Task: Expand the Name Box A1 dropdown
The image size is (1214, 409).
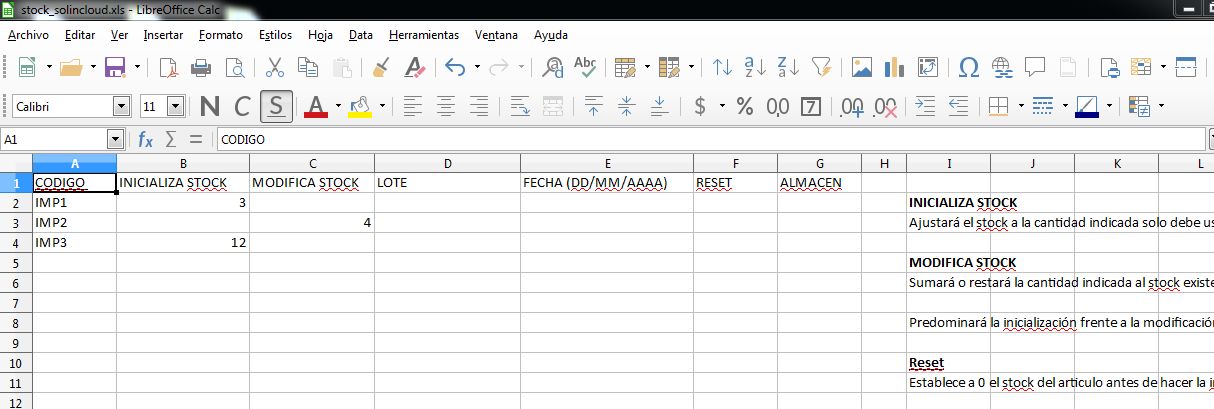Action: click(115, 140)
